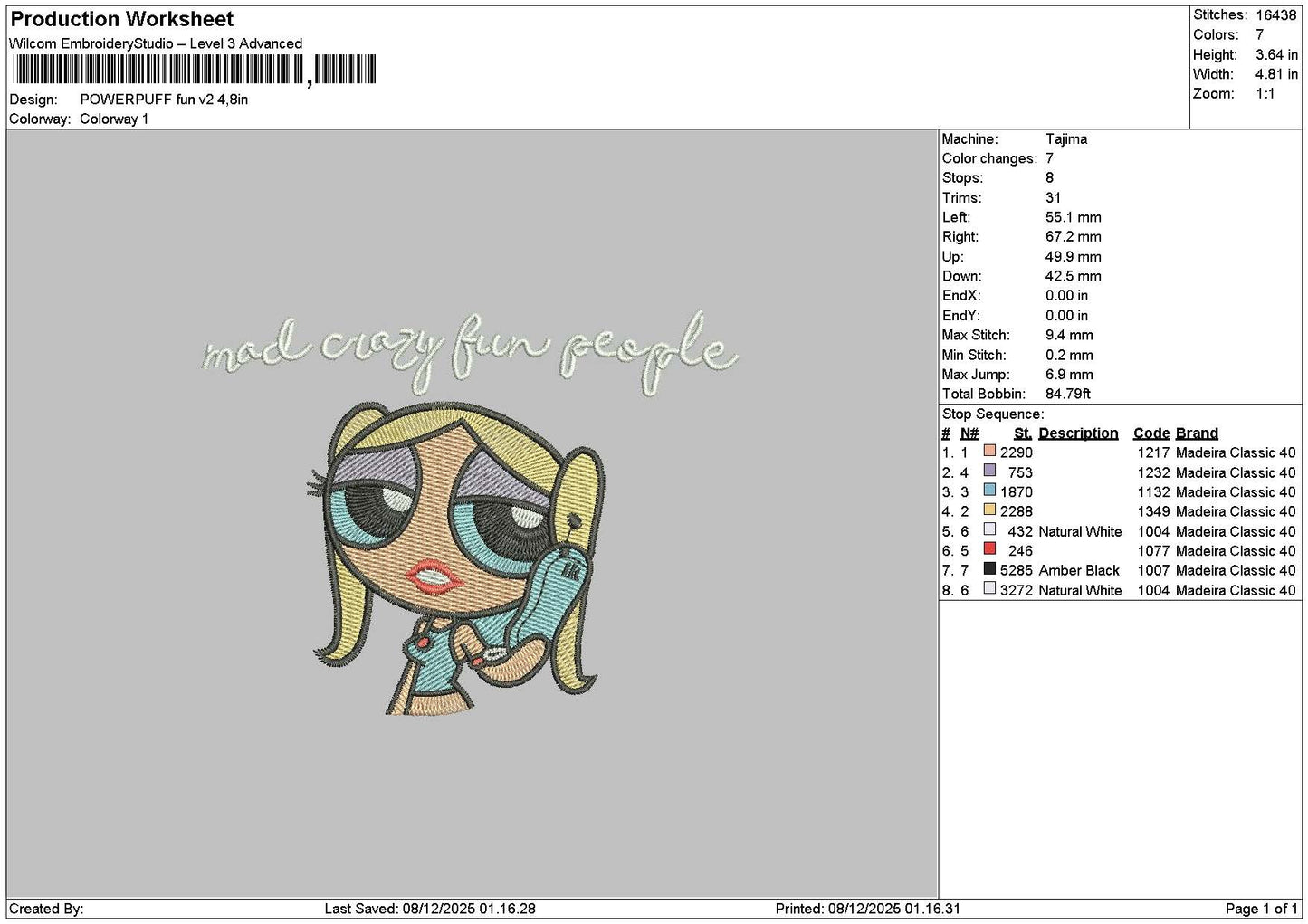The width and height of the screenshot is (1308, 924).
Task: Click the Trims value 31
Action: [1052, 198]
